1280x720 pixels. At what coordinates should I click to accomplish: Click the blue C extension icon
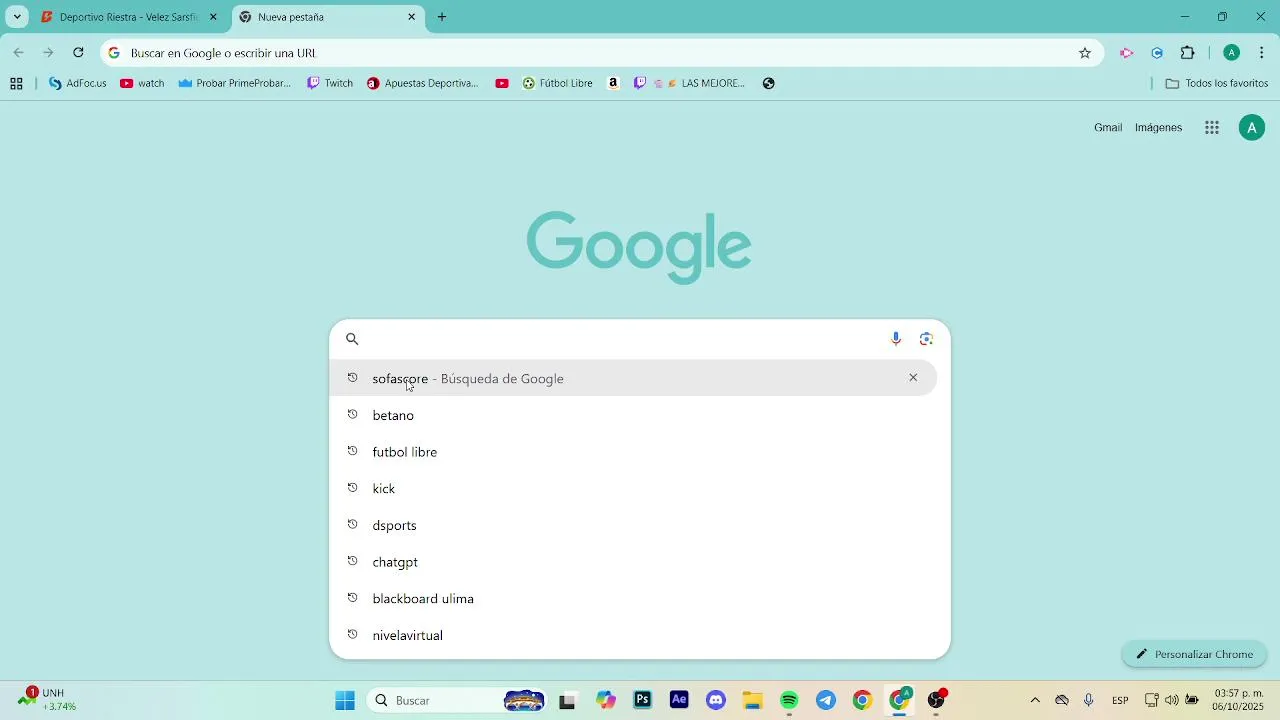[x=1157, y=53]
